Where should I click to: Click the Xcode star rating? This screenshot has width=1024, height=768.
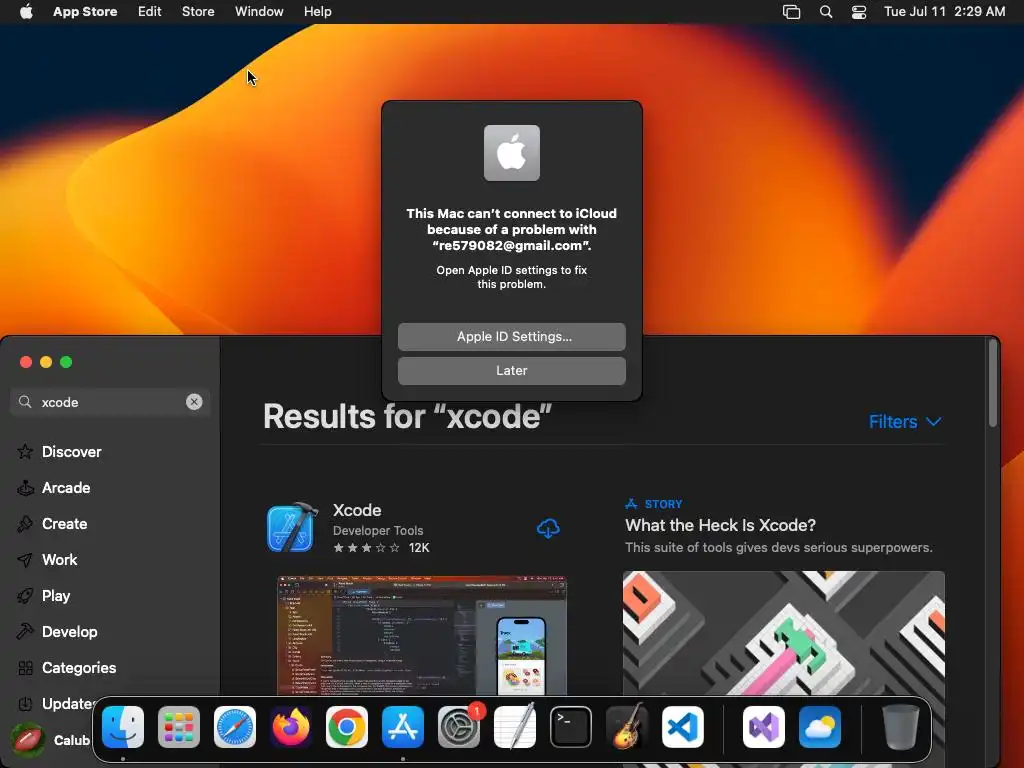366,548
